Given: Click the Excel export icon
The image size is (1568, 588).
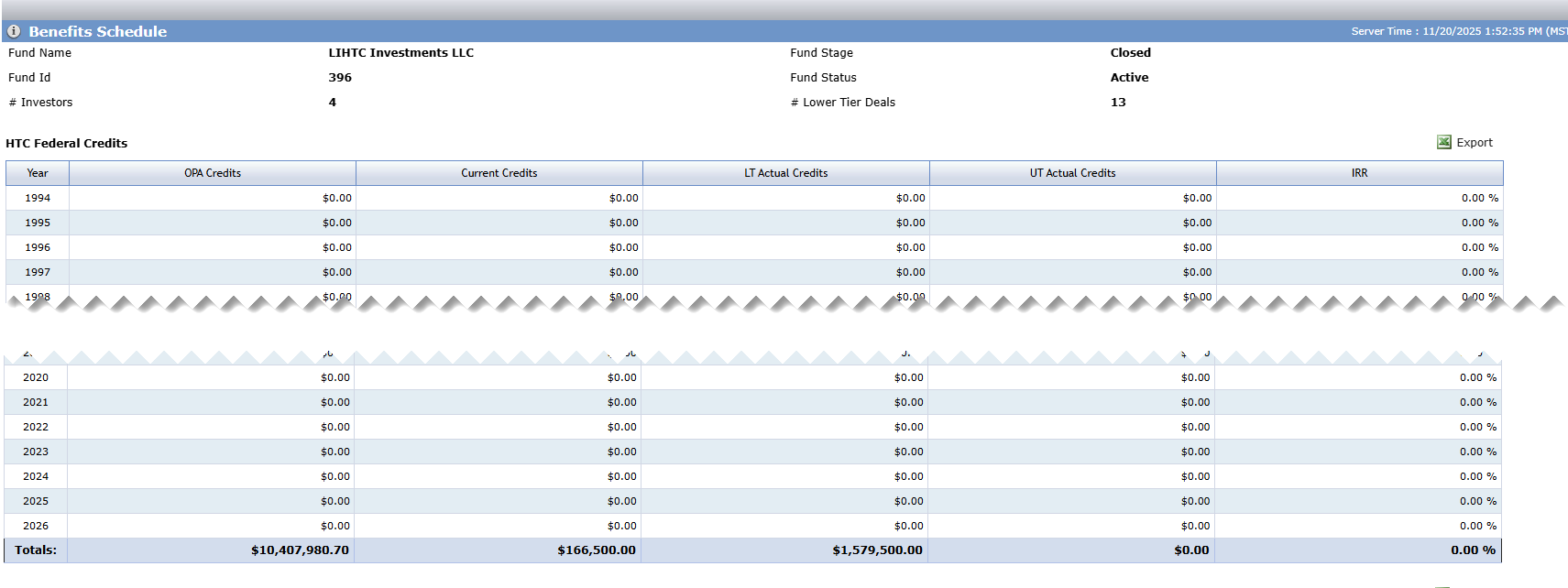Looking at the screenshot, I should (x=1443, y=142).
